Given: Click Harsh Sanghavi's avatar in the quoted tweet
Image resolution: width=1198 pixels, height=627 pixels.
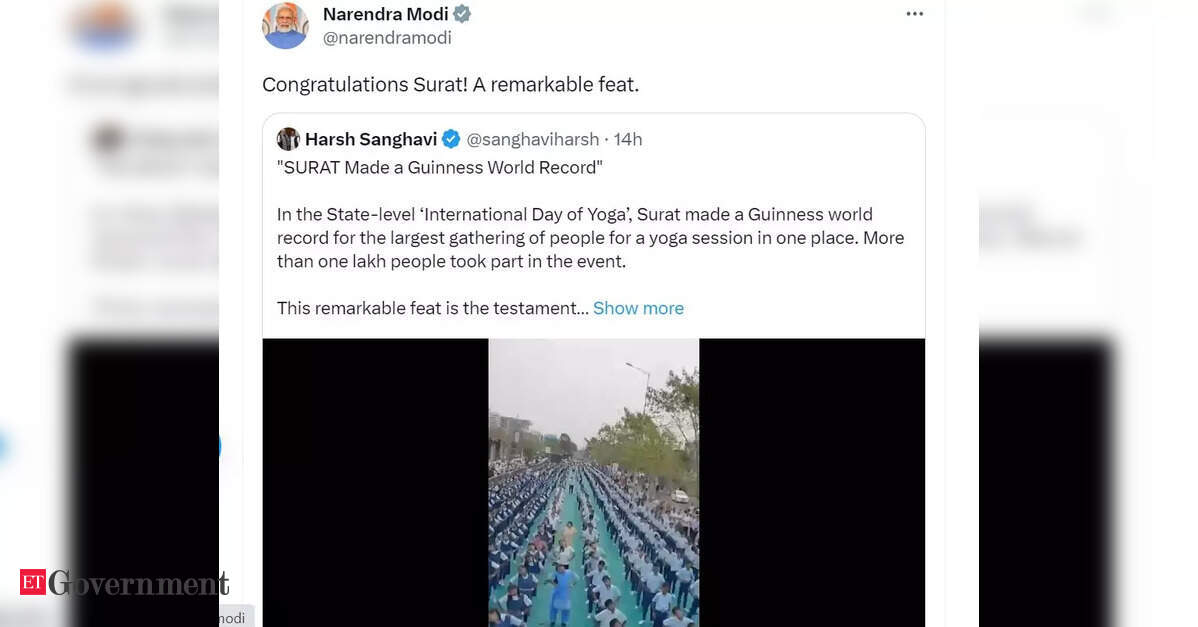Looking at the screenshot, I should click(288, 139).
